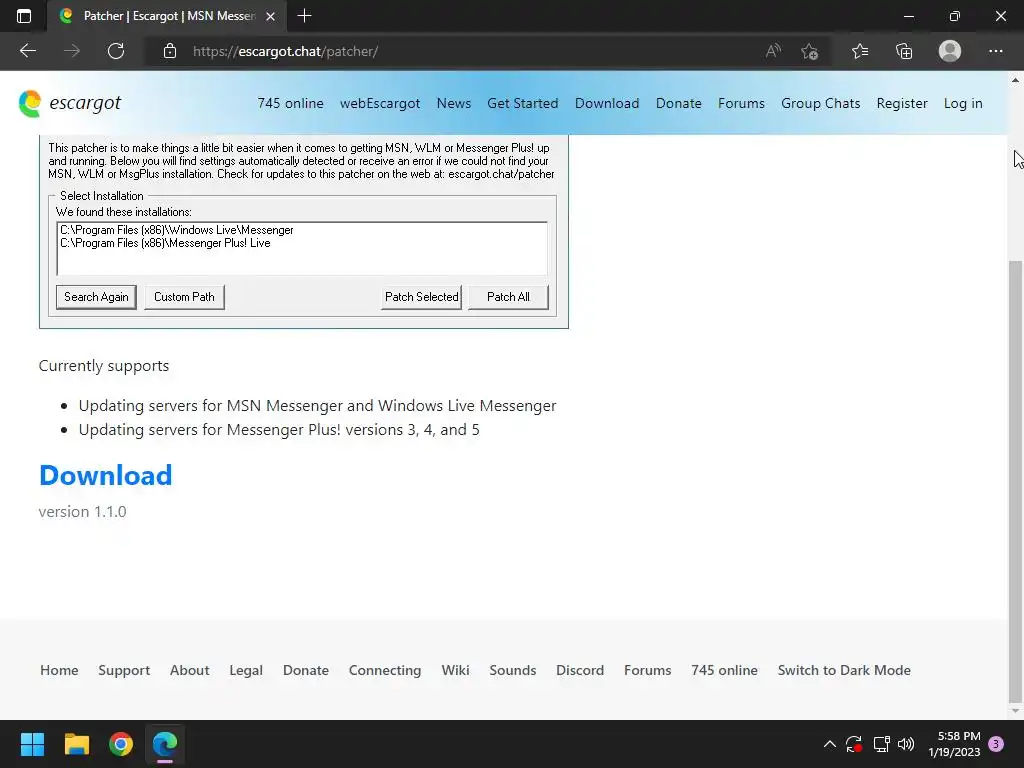Open the Wiki footer link

pos(455,670)
